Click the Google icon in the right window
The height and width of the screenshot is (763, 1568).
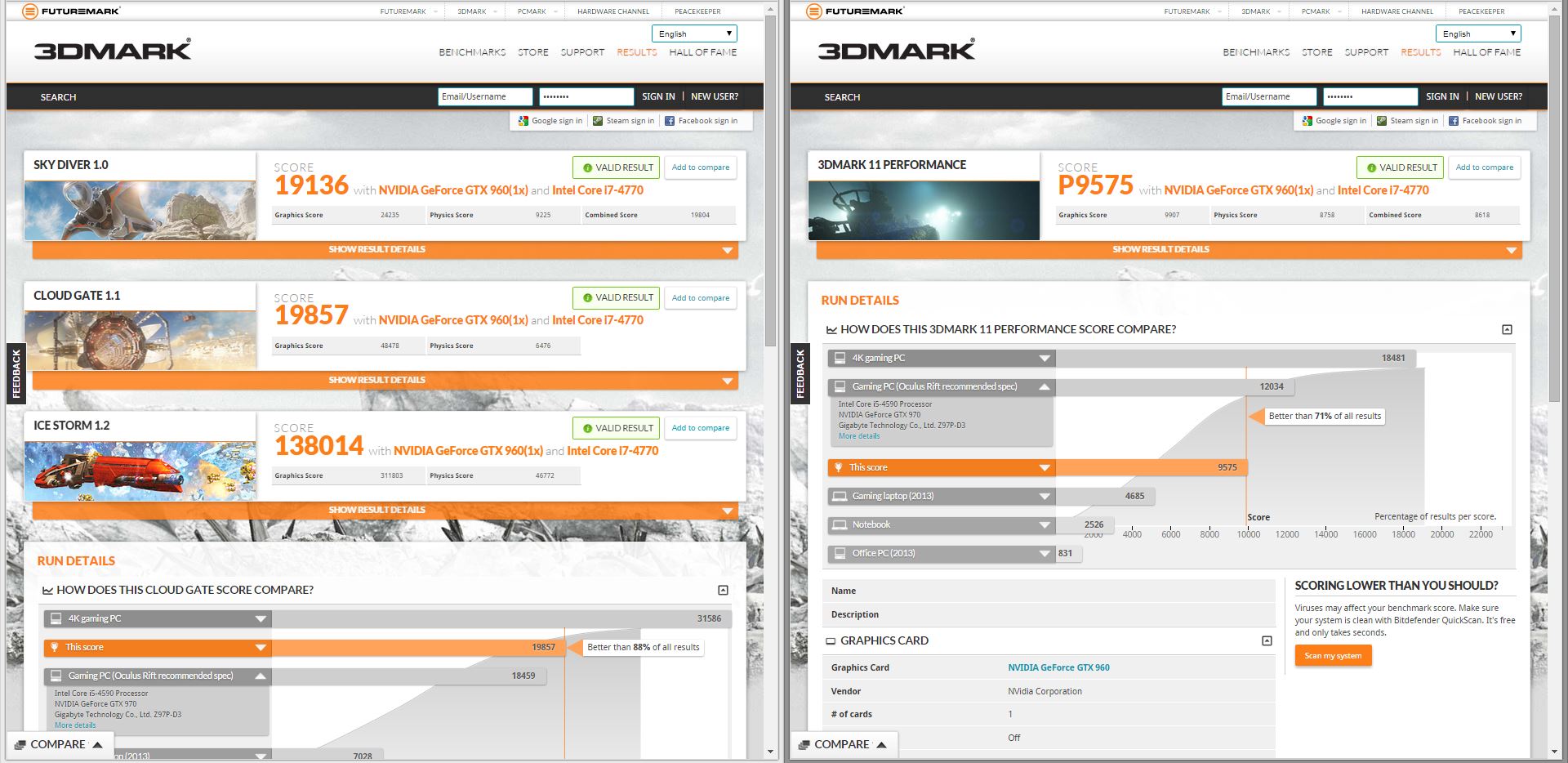point(1307,121)
